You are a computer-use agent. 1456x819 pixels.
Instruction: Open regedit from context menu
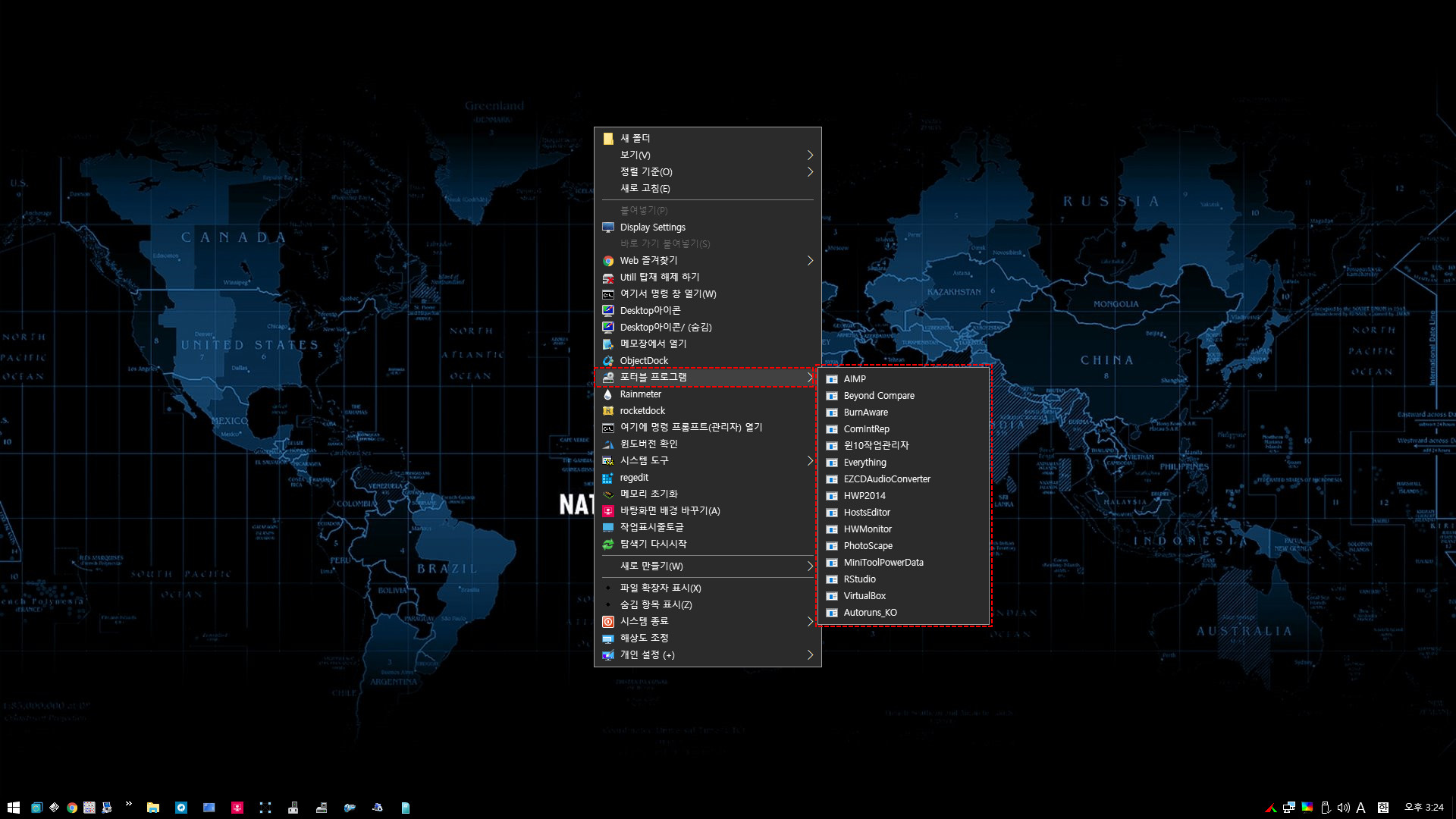pyautogui.click(x=708, y=477)
